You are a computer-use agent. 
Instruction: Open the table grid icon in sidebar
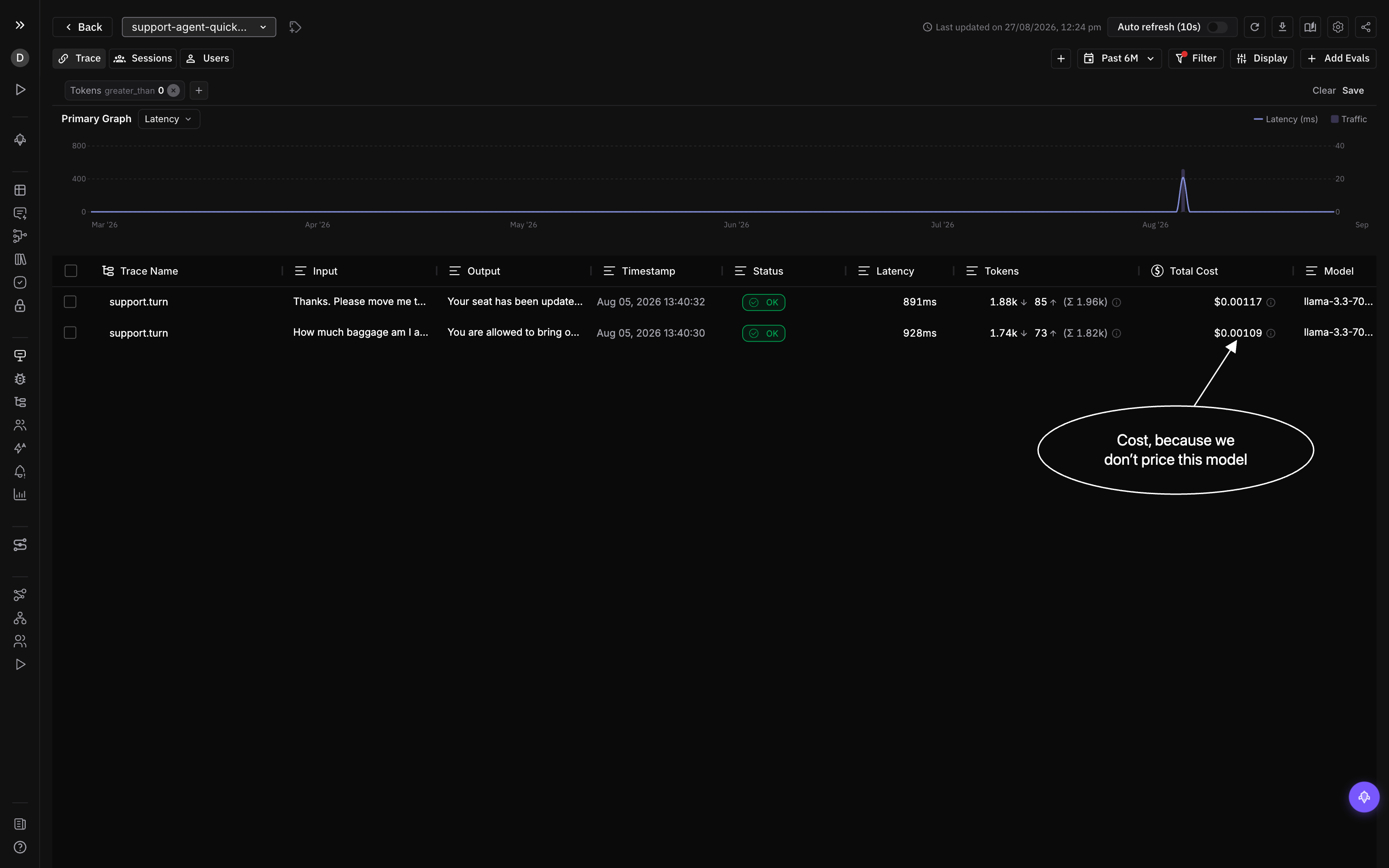[20, 190]
